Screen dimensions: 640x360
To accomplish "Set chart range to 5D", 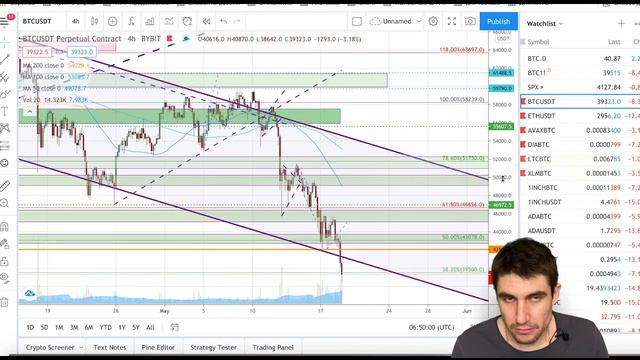I will [x=44, y=327].
